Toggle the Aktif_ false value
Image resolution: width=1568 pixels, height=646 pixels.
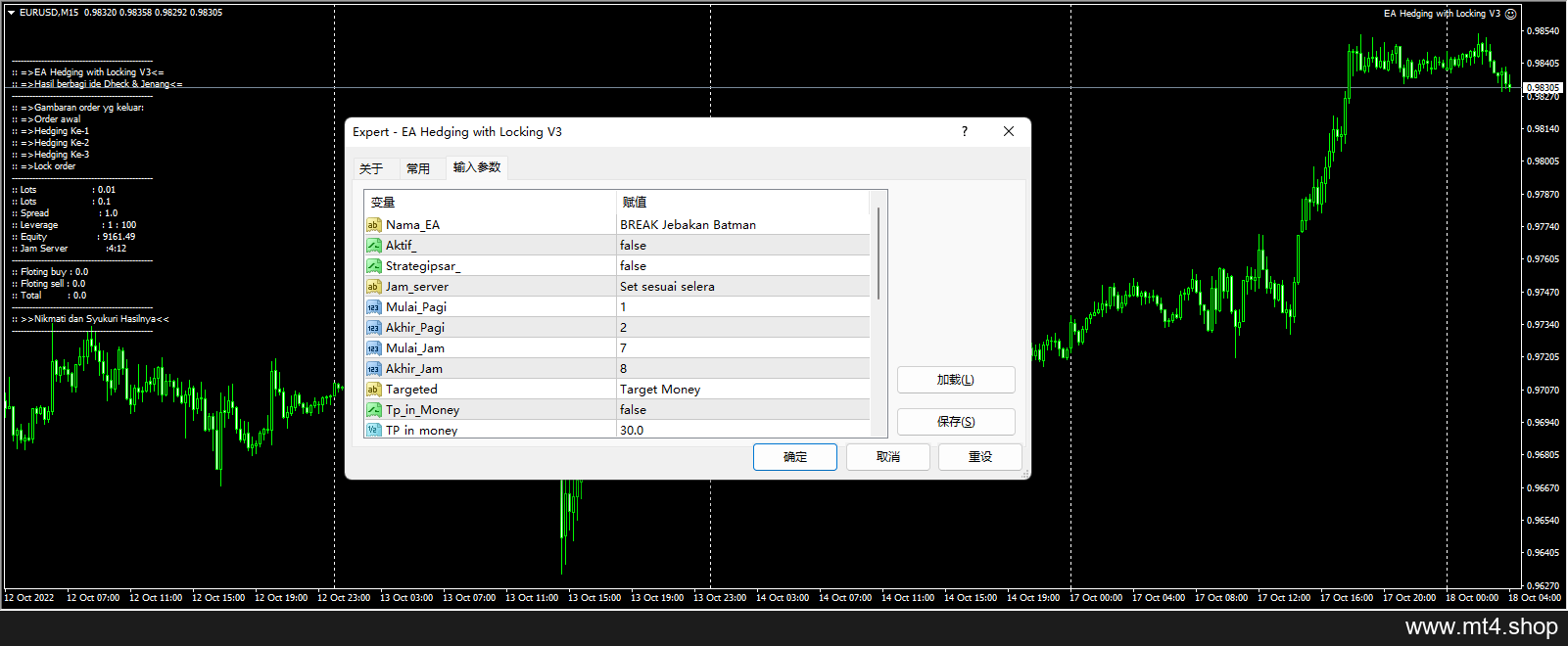pos(743,246)
